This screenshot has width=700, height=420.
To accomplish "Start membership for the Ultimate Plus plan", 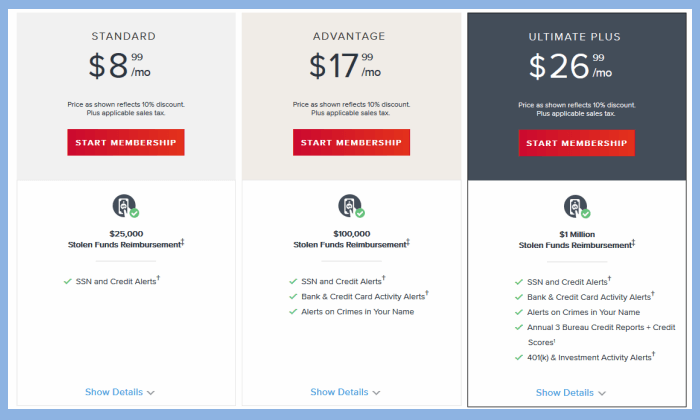I will (x=577, y=143).
